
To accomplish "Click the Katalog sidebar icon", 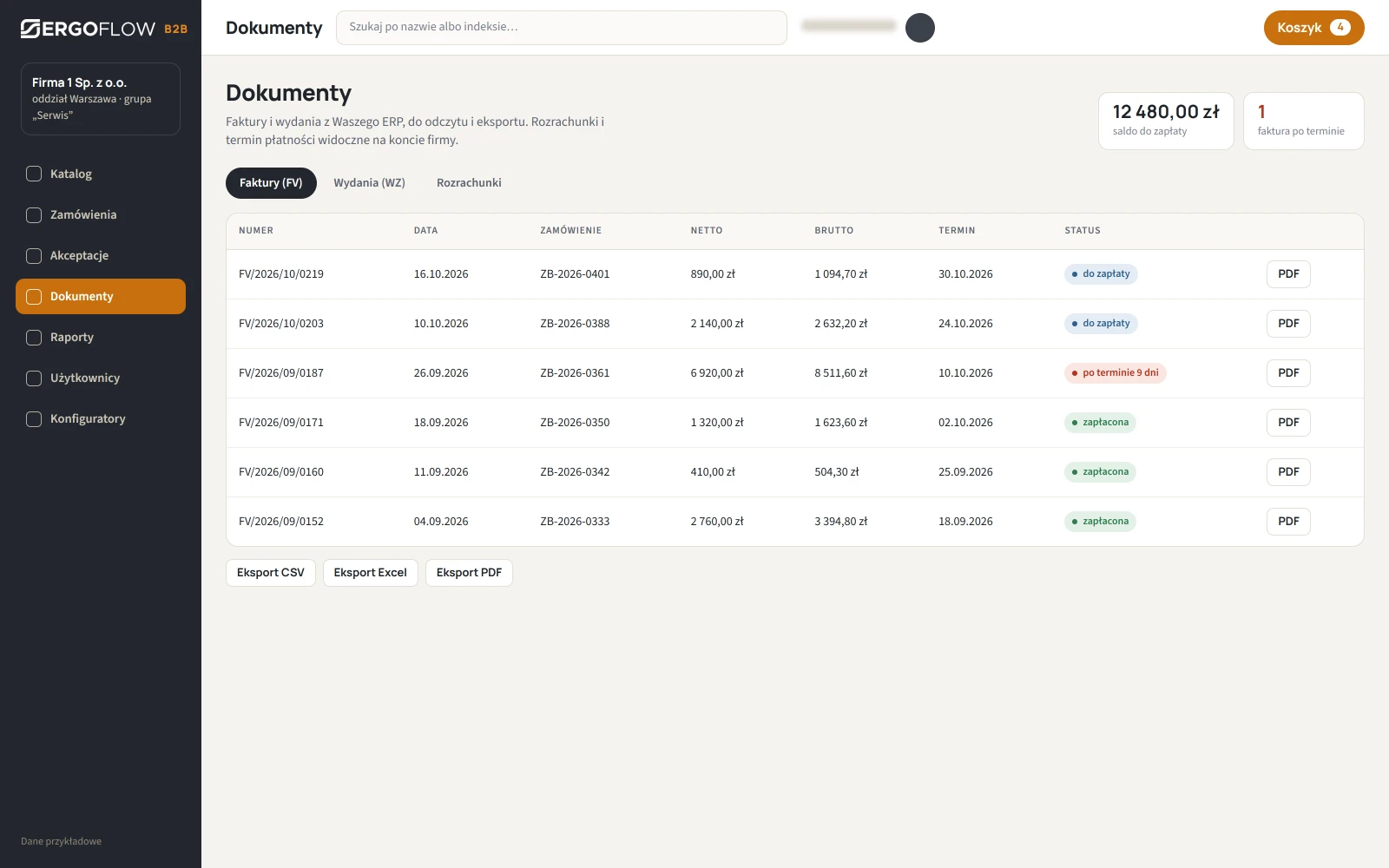I will click(34, 174).
